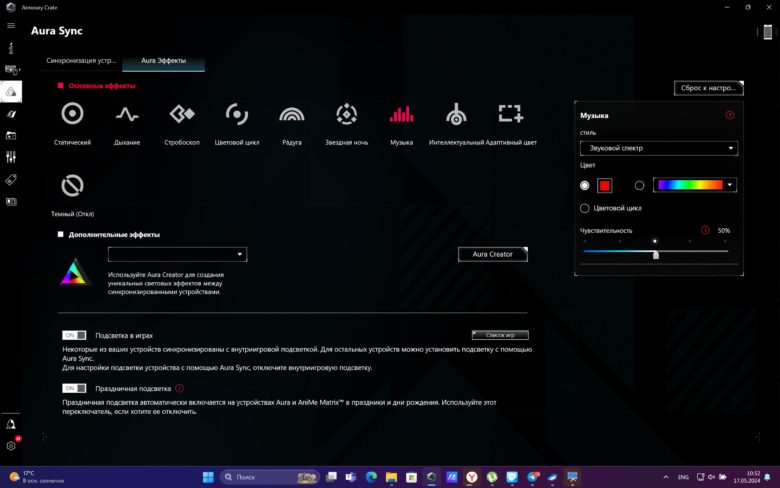Image resolution: width=780 pixels, height=488 pixels.
Task: Open the news sidebar icon below tag
Action: 11,201
